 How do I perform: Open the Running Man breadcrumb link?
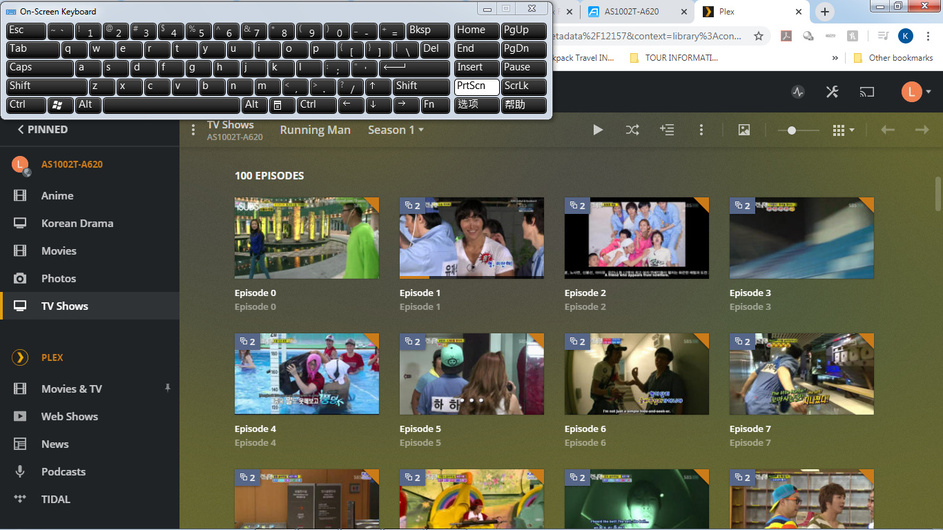(315, 130)
